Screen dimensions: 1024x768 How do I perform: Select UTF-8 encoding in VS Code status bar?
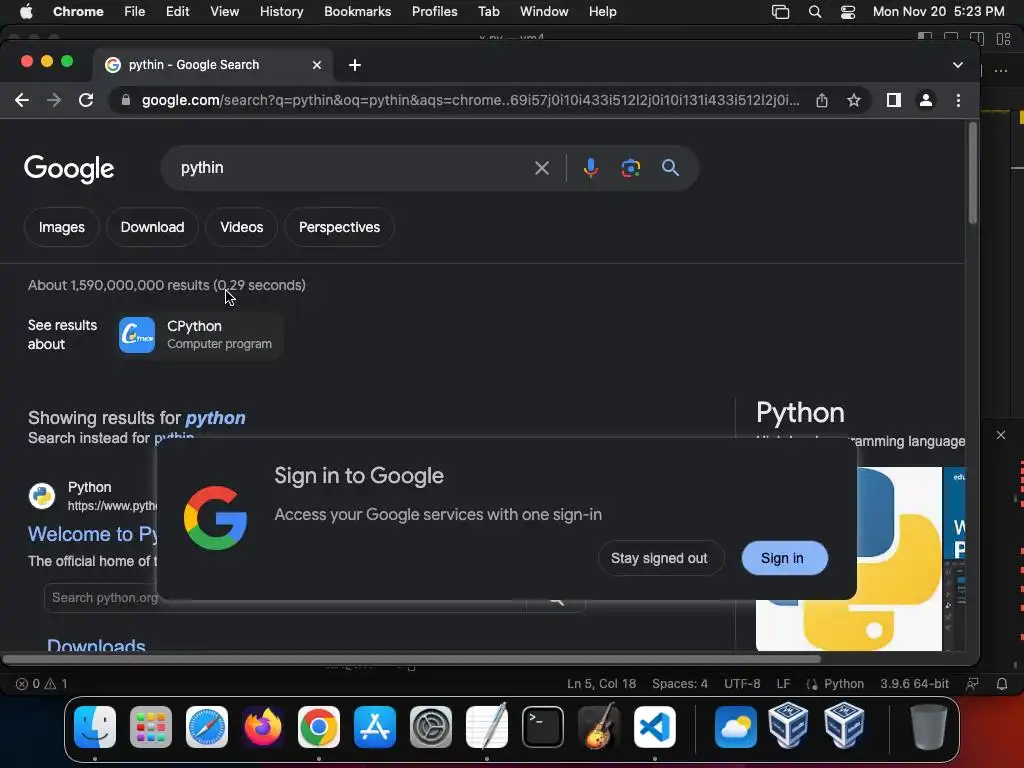click(742, 684)
